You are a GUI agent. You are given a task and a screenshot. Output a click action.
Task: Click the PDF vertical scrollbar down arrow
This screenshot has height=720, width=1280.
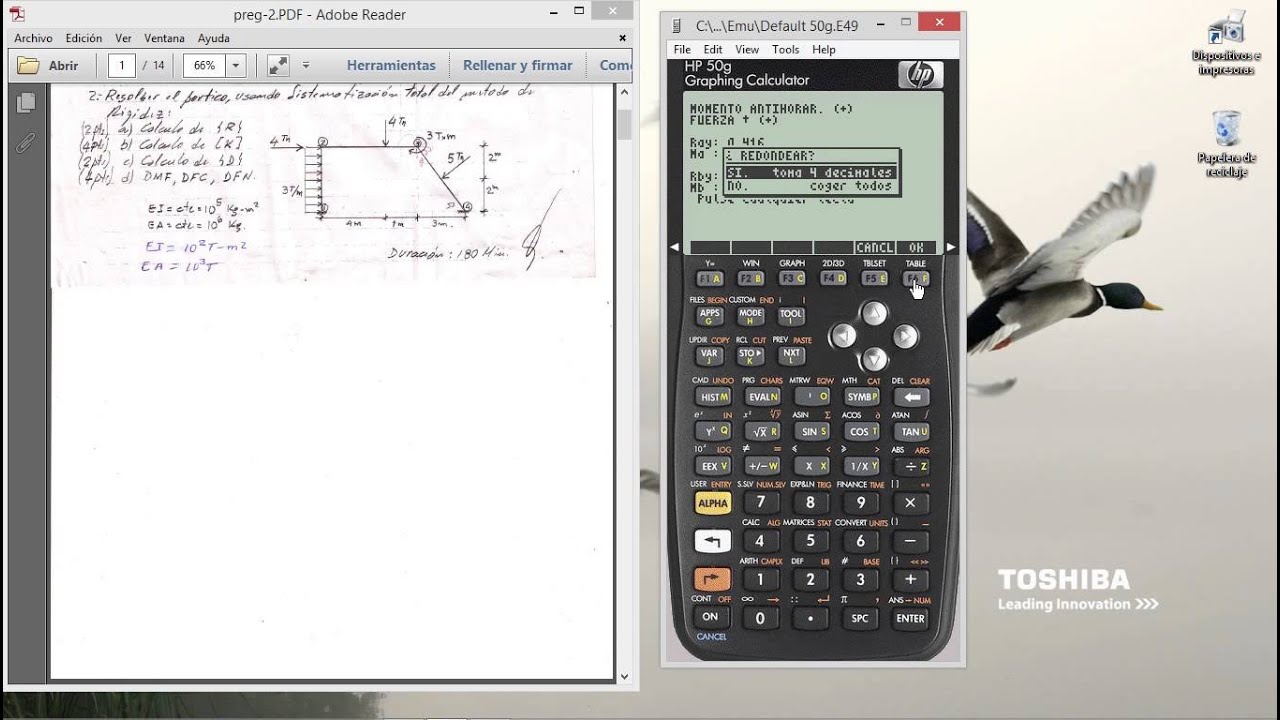(624, 676)
